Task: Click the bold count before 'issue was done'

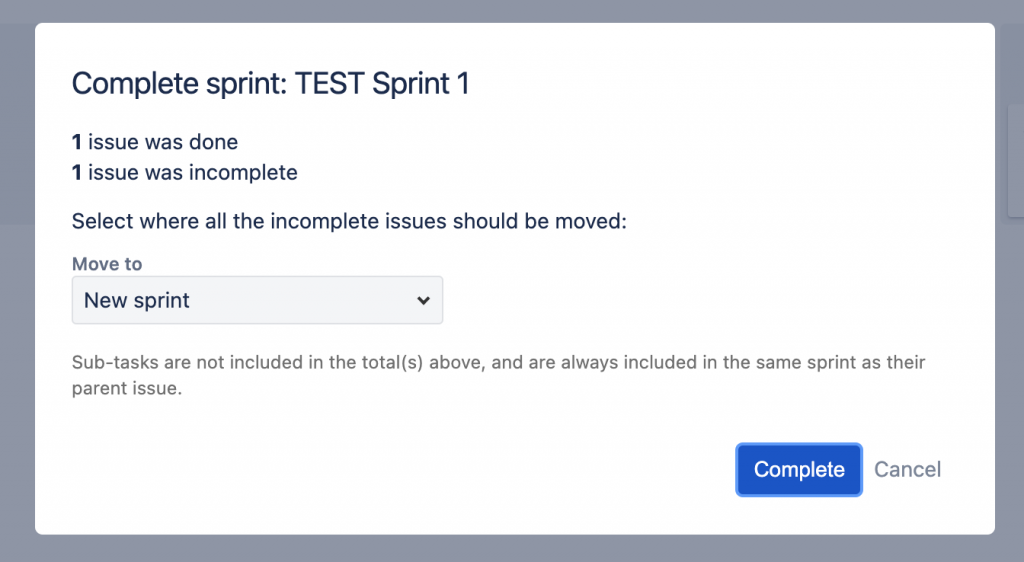Action: click(x=77, y=142)
